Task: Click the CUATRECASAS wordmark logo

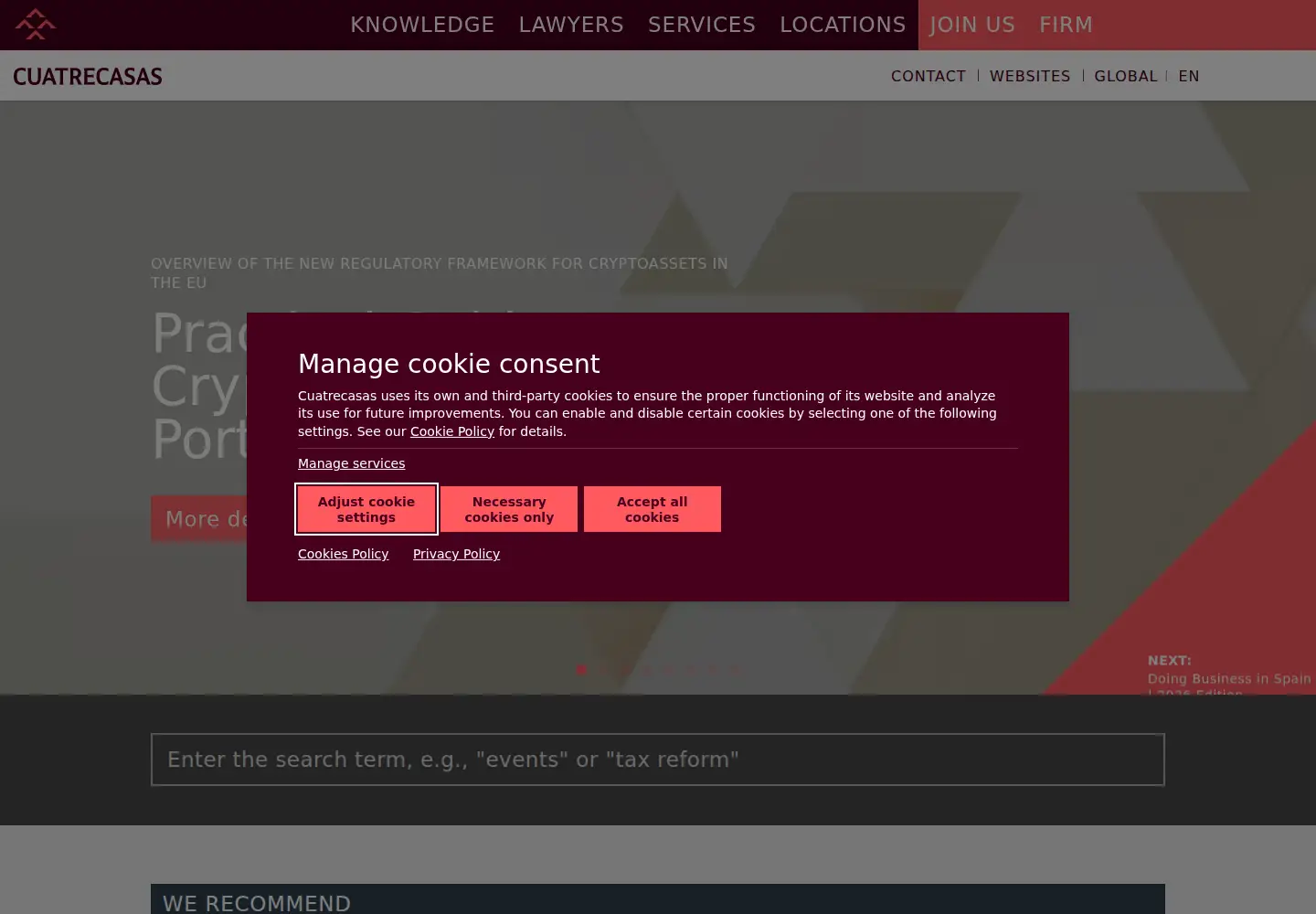Action: pos(88,77)
